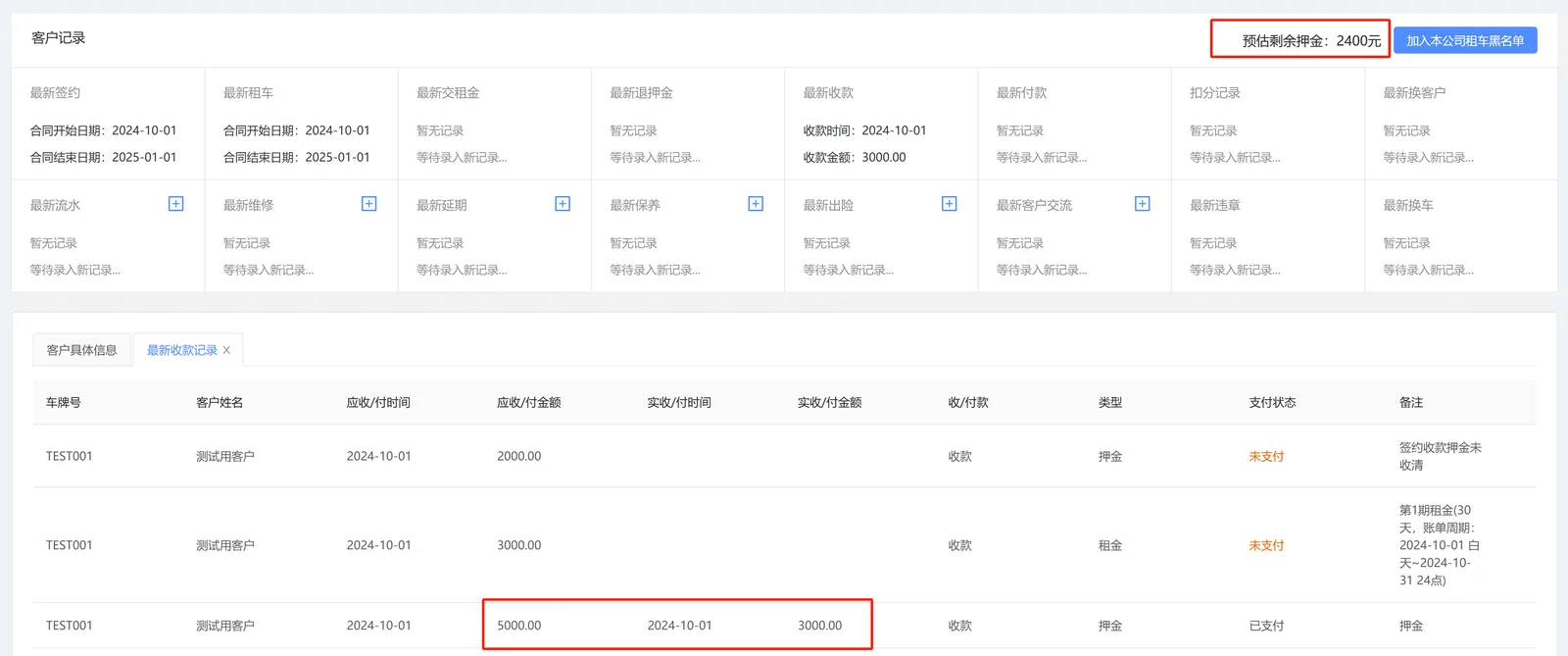Viewport: 1568px width, 656px height.
Task: Click the plus icon on 最新流水 card
Action: (176, 204)
